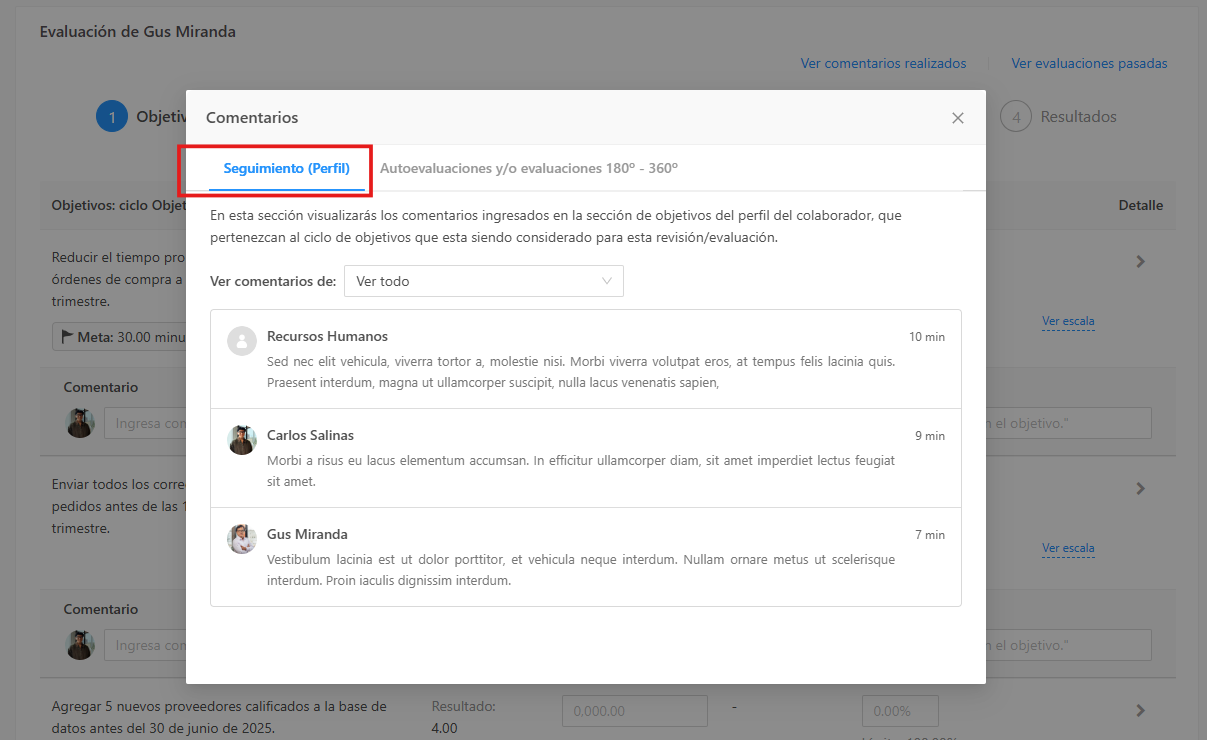Expand third objective detail chevron

1141,711
